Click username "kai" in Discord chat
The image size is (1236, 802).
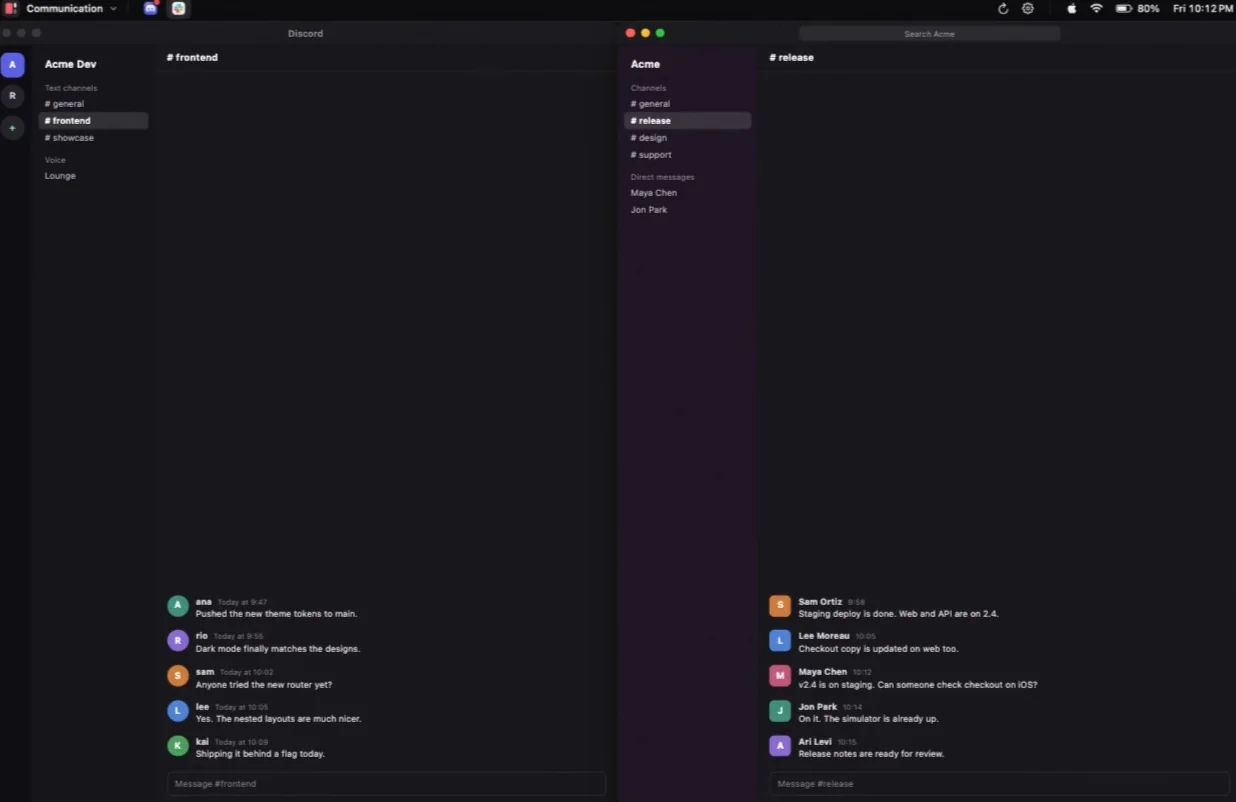tap(203, 741)
